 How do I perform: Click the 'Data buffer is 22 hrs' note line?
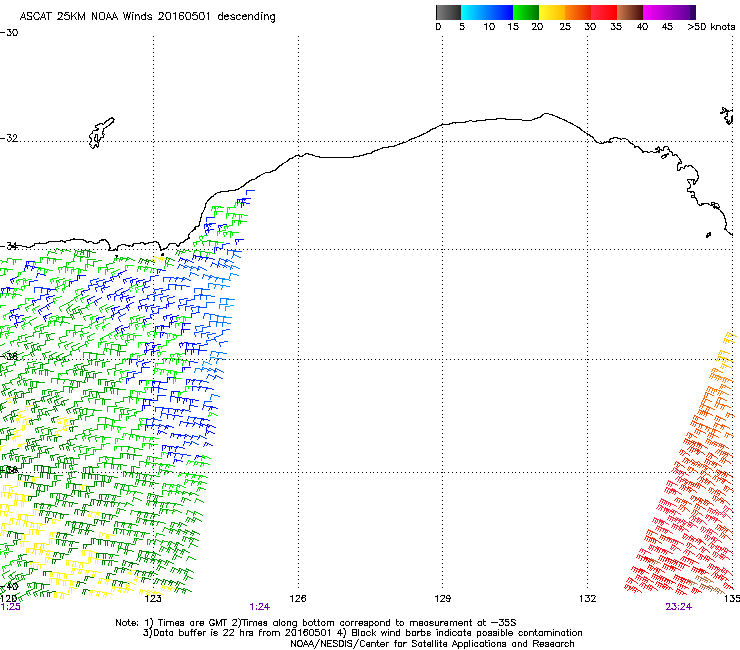362,633
